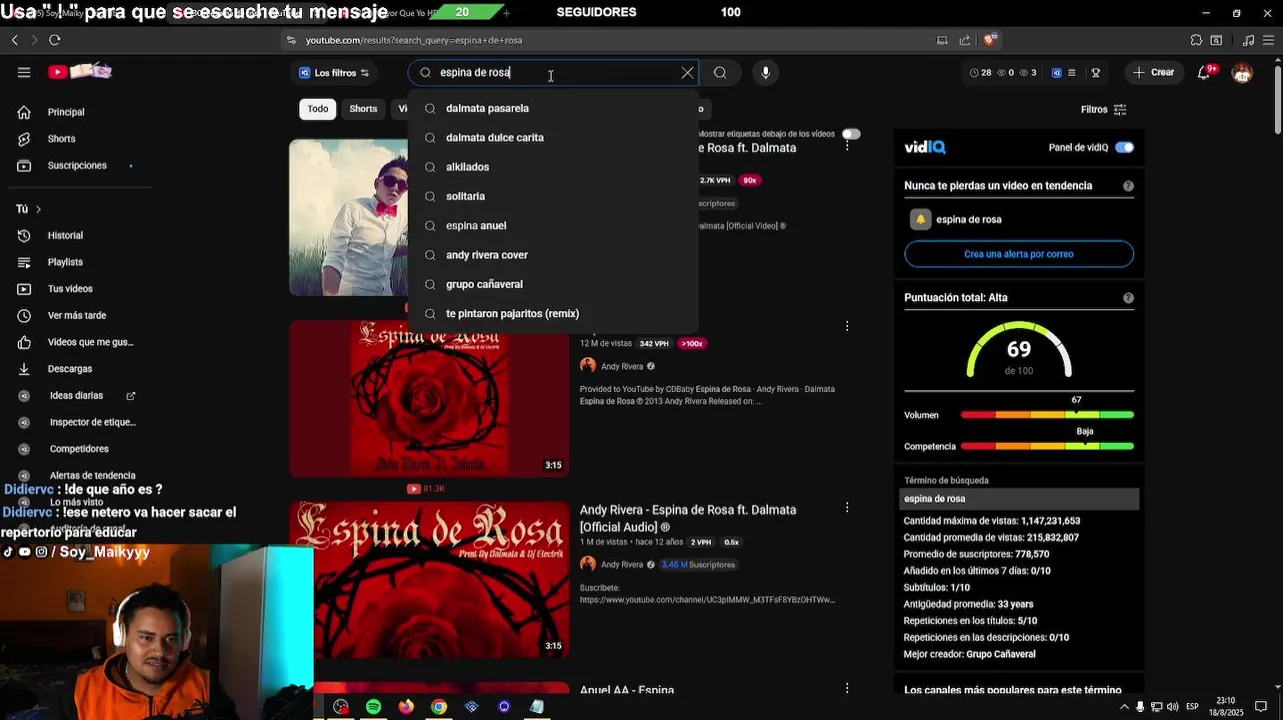Choose suggestion andy rivera cover

tap(553, 255)
